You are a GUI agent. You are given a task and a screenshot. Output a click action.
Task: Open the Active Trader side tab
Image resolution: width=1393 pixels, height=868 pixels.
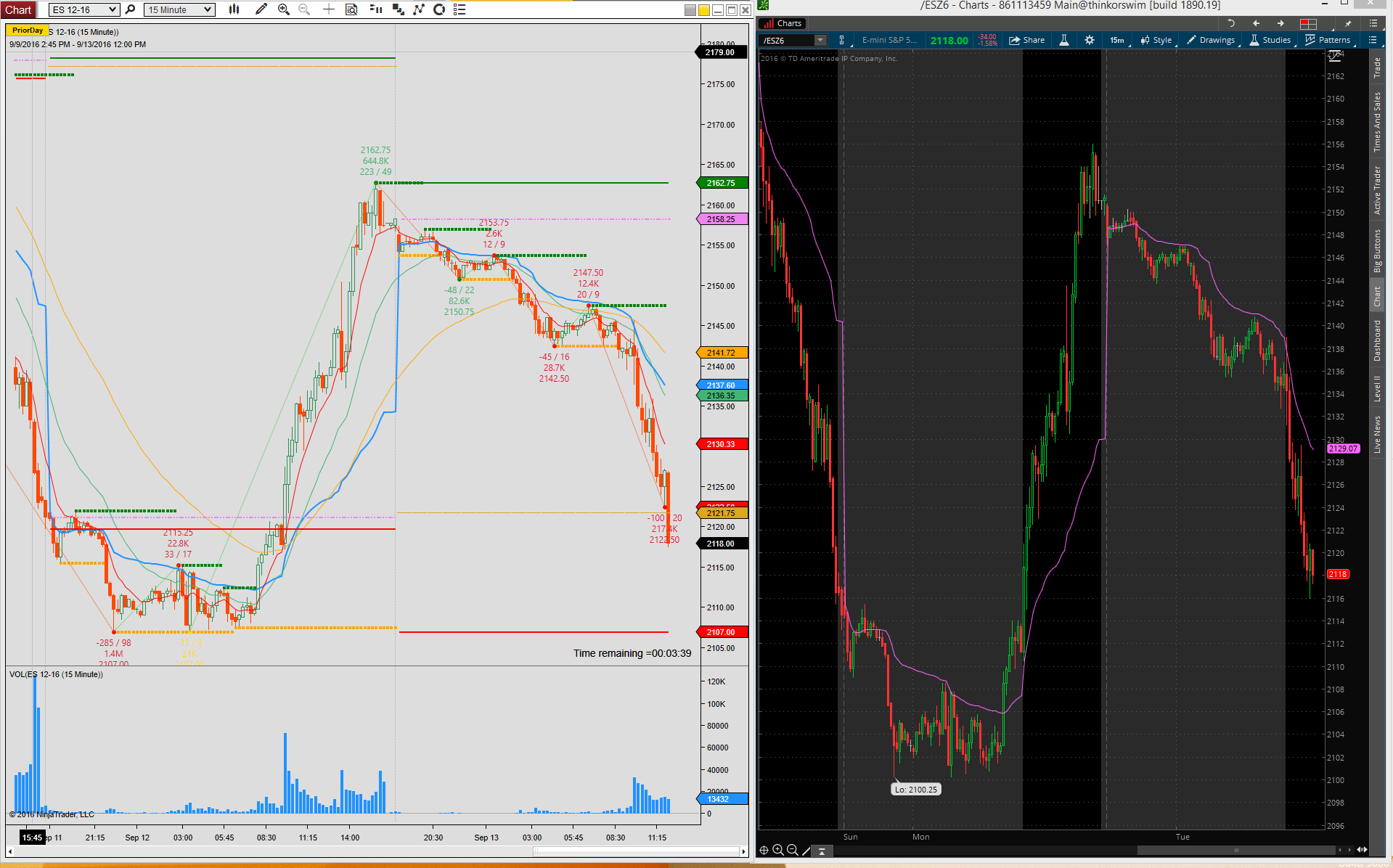(x=1377, y=190)
